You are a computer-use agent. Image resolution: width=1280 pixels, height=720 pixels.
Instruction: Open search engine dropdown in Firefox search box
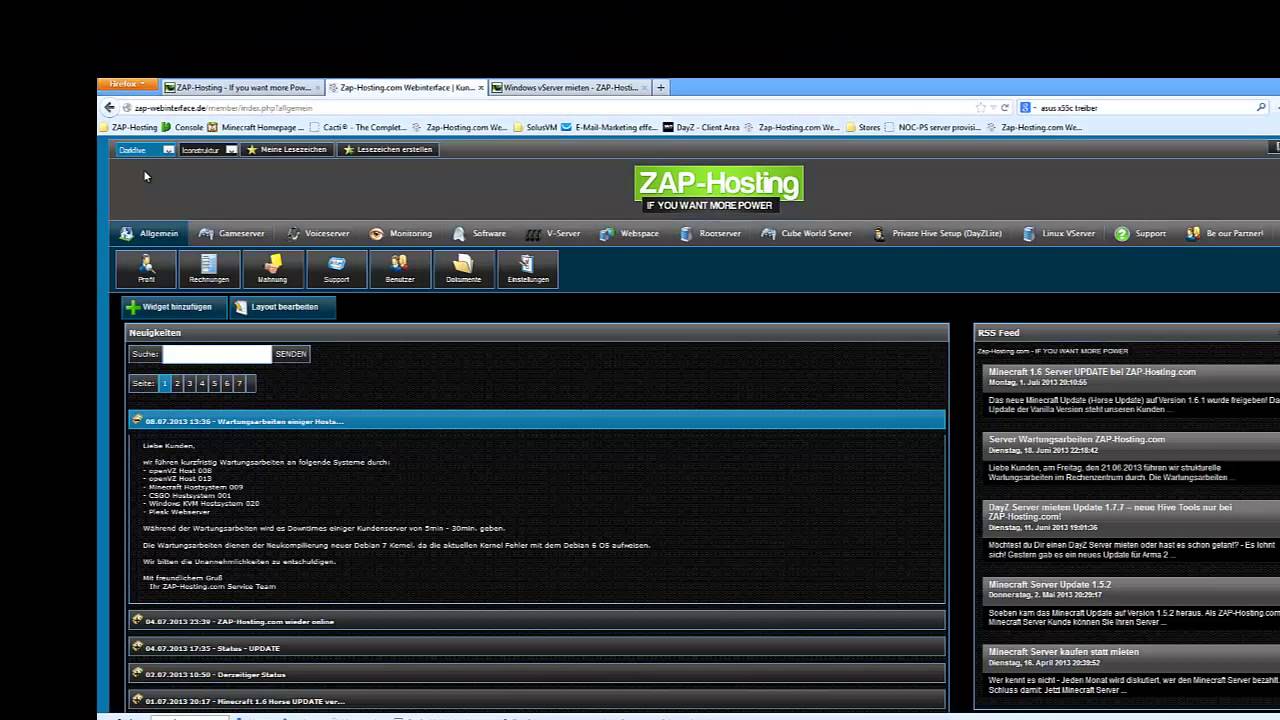(x=1026, y=107)
